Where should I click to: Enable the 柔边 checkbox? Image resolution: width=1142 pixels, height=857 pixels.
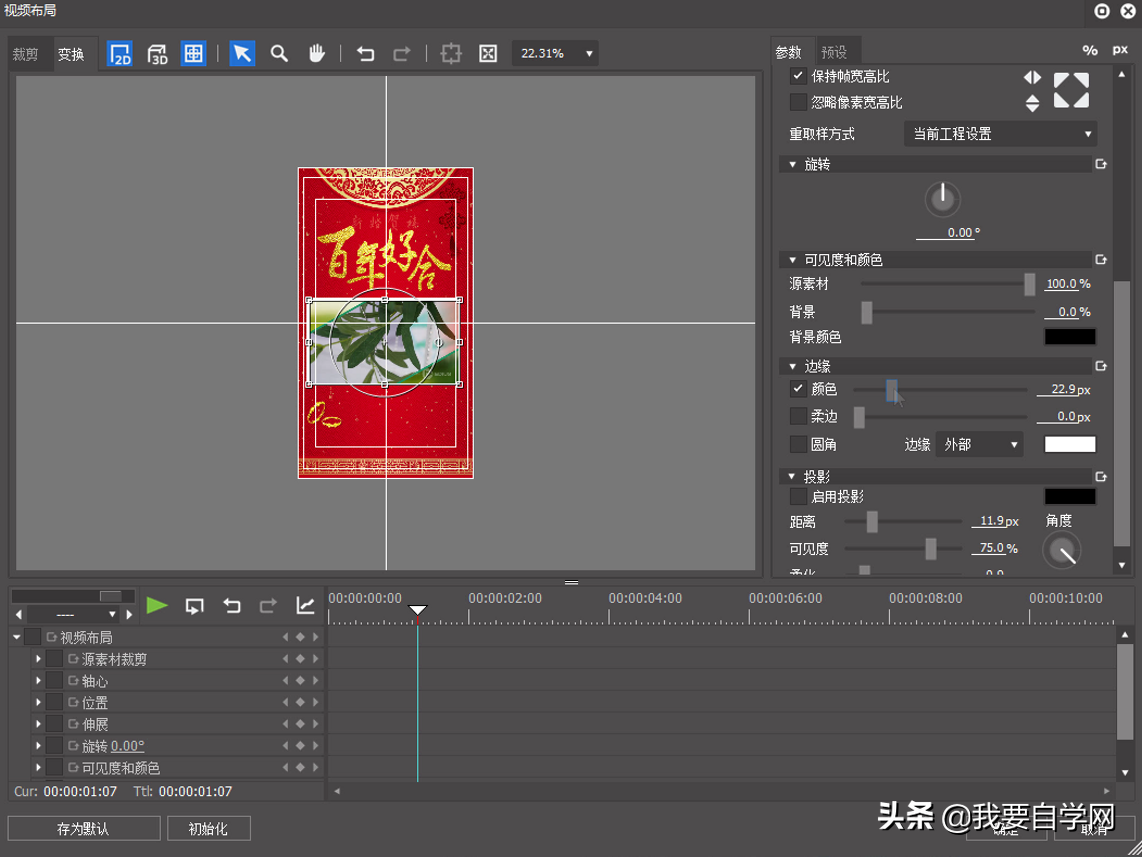[798, 416]
